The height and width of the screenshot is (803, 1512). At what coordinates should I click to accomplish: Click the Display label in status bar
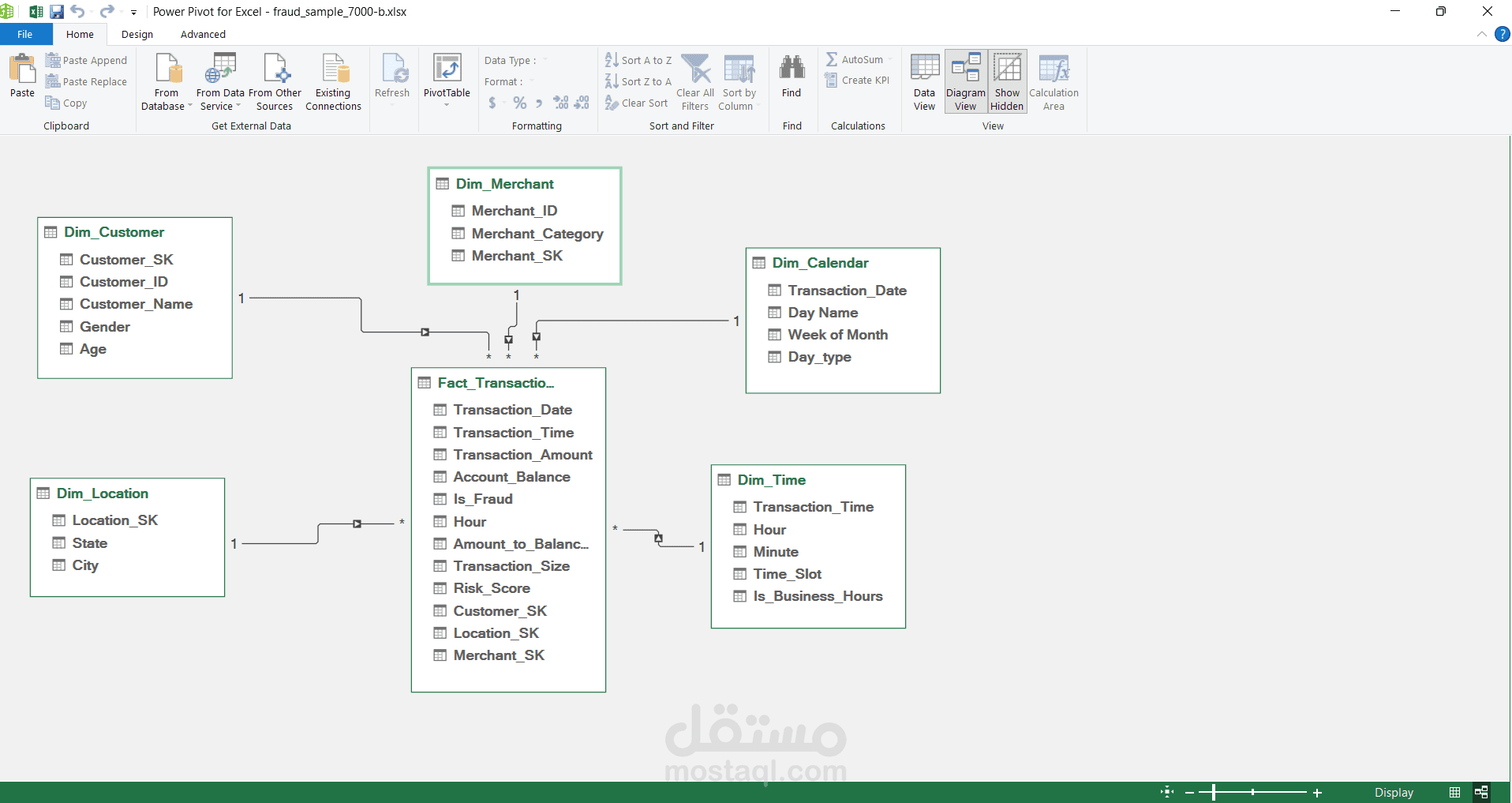1394,793
